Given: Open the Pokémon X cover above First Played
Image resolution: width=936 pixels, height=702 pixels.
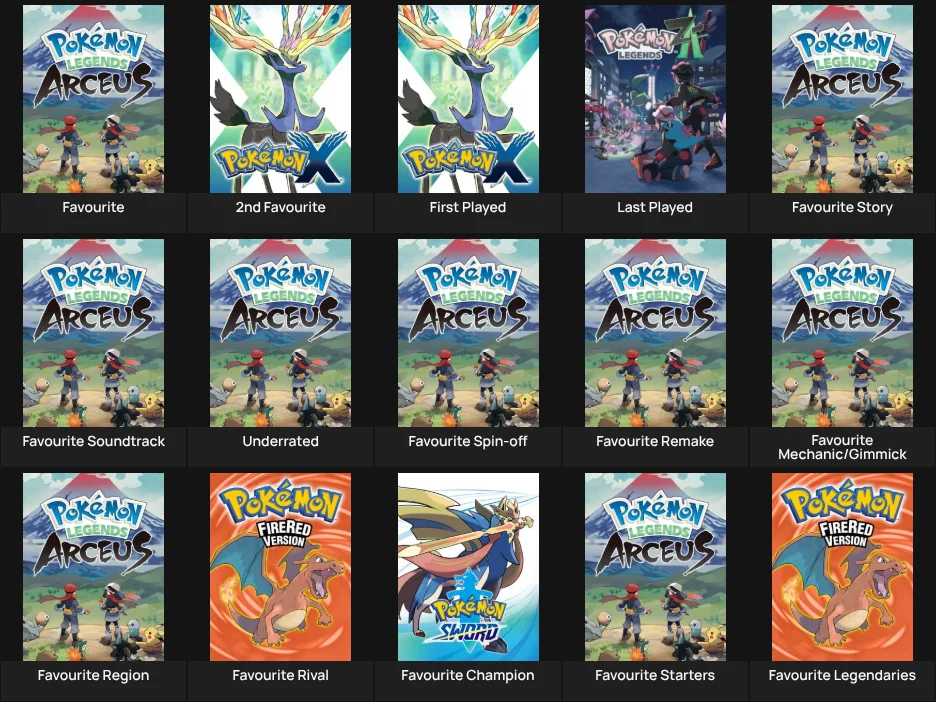Looking at the screenshot, I should coord(468,99).
